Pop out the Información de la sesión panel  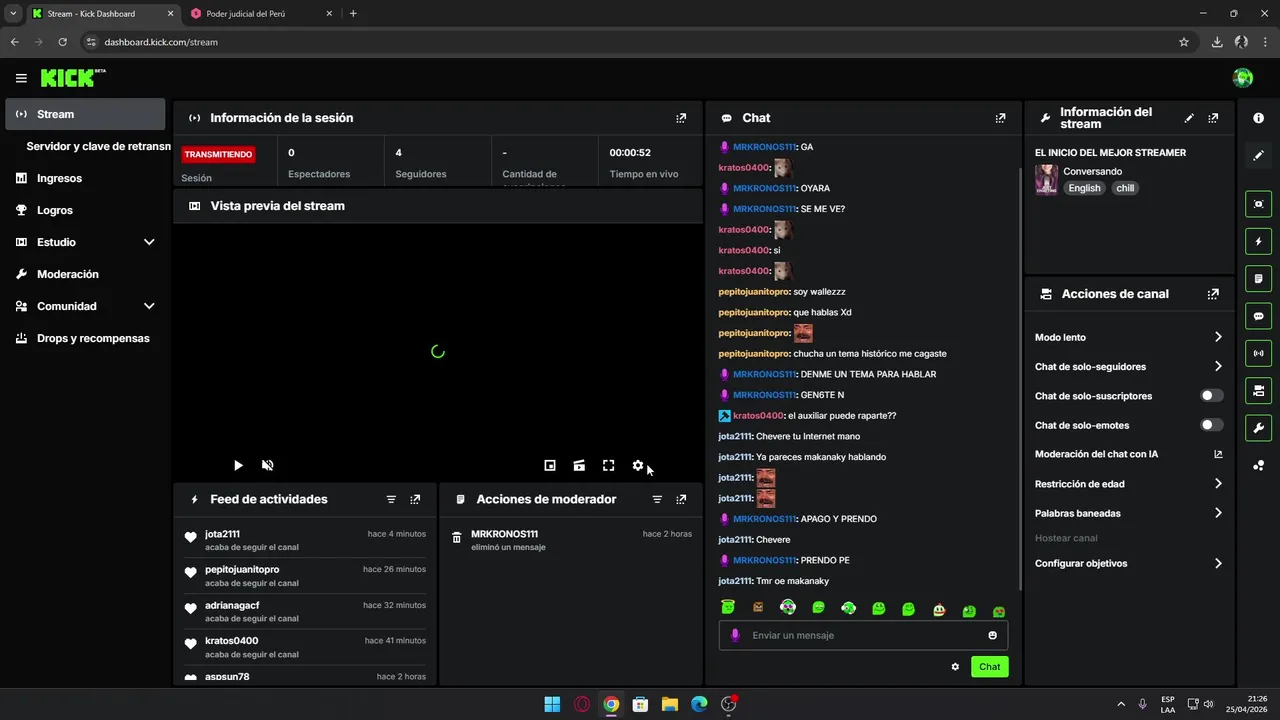[x=681, y=118]
